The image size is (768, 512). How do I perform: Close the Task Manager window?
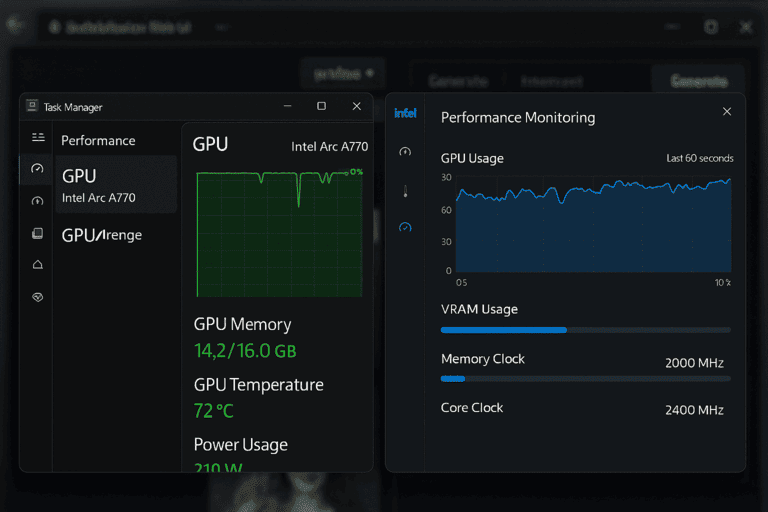coord(357,106)
